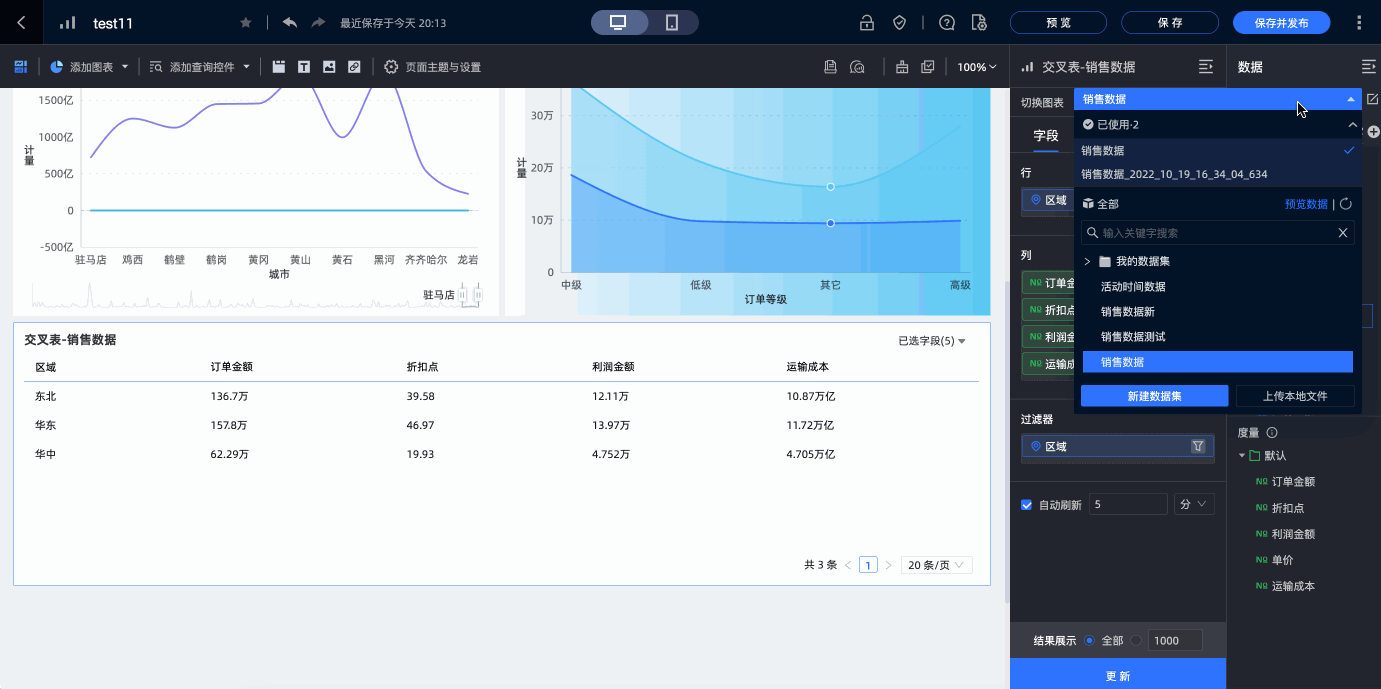Open the three-dot more menu
This screenshot has height=689, width=1381.
point(1358,22)
